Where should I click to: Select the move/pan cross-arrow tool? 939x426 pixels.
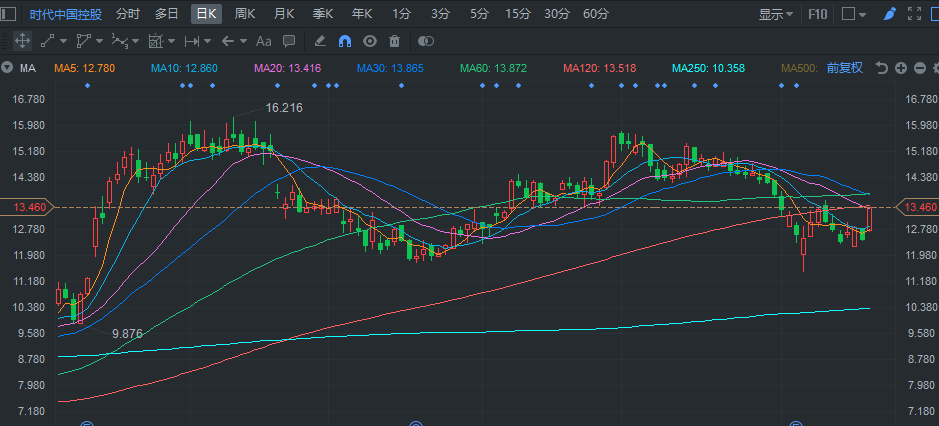tap(22, 41)
